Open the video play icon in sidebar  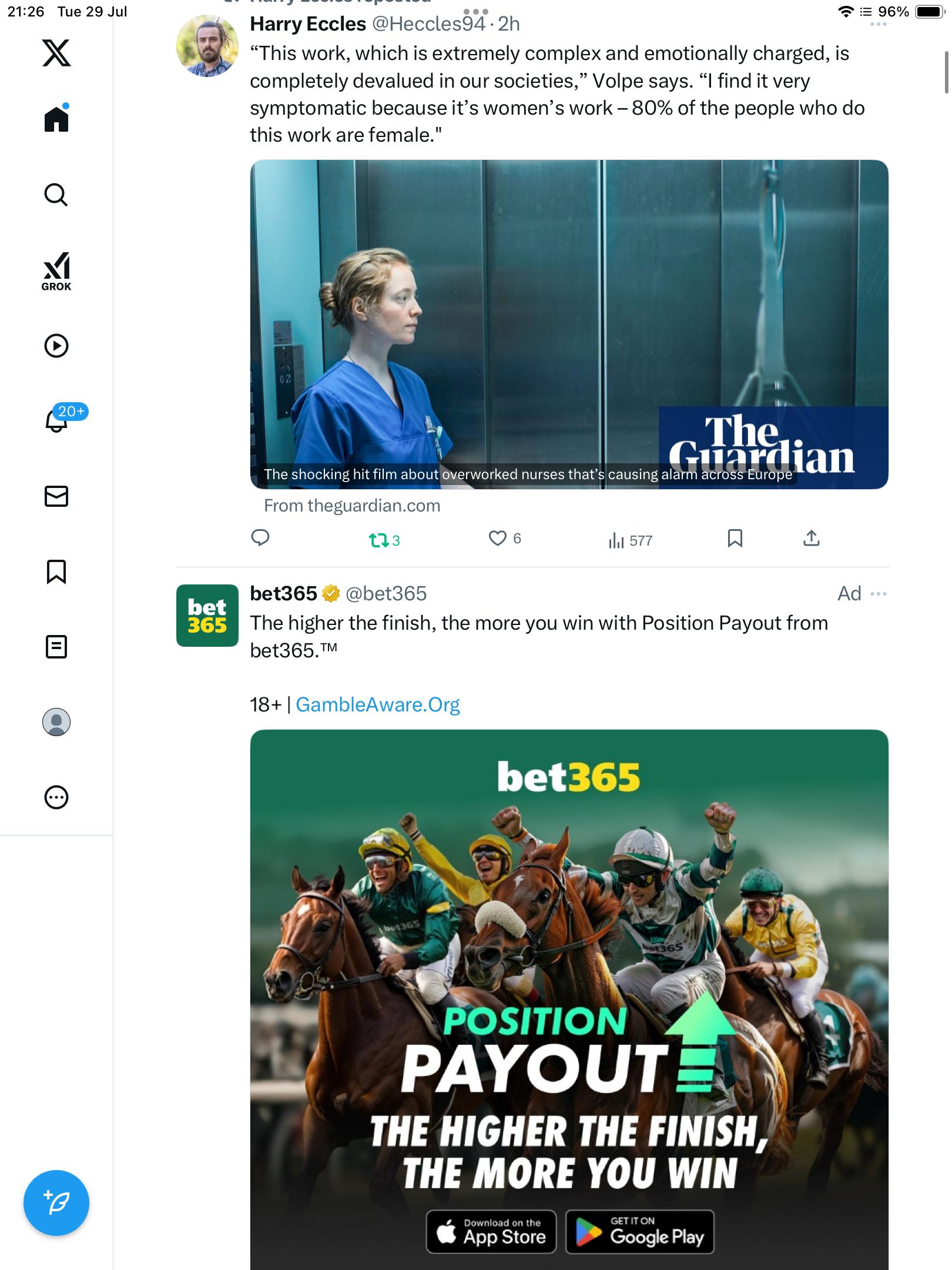(56, 346)
